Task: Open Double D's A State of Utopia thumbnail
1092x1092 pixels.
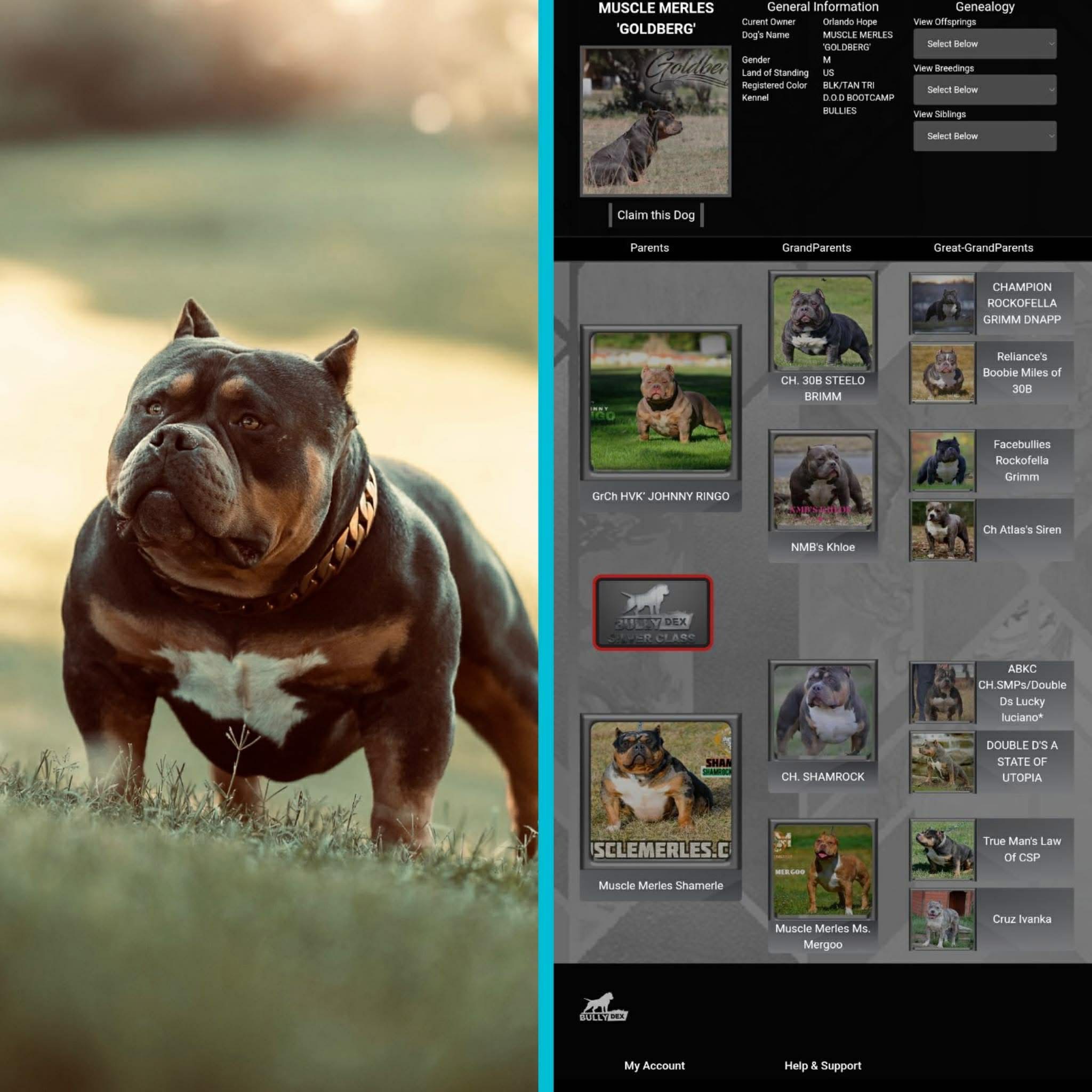Action: pyautogui.click(x=943, y=762)
